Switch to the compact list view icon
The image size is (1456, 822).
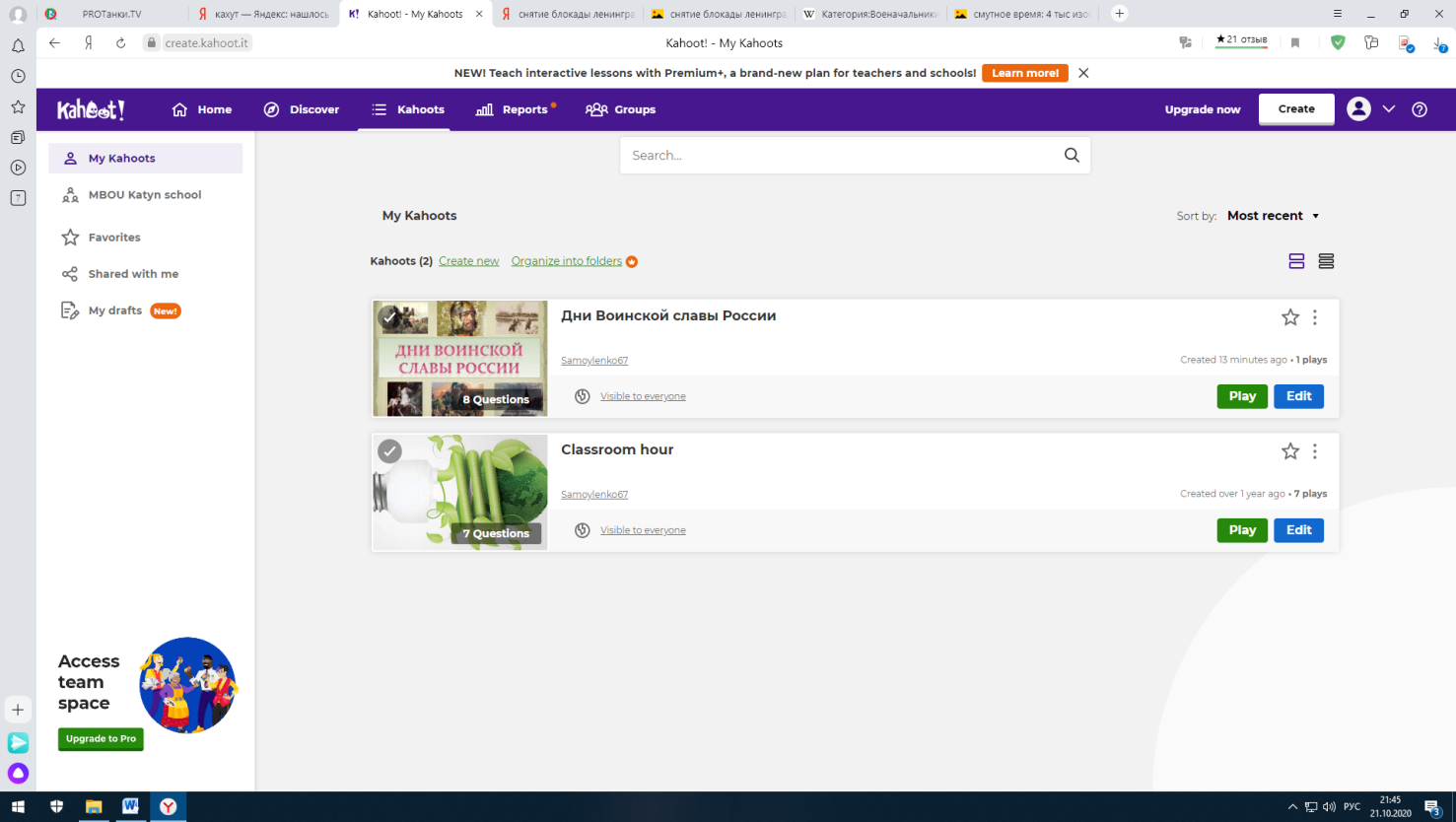(x=1326, y=261)
